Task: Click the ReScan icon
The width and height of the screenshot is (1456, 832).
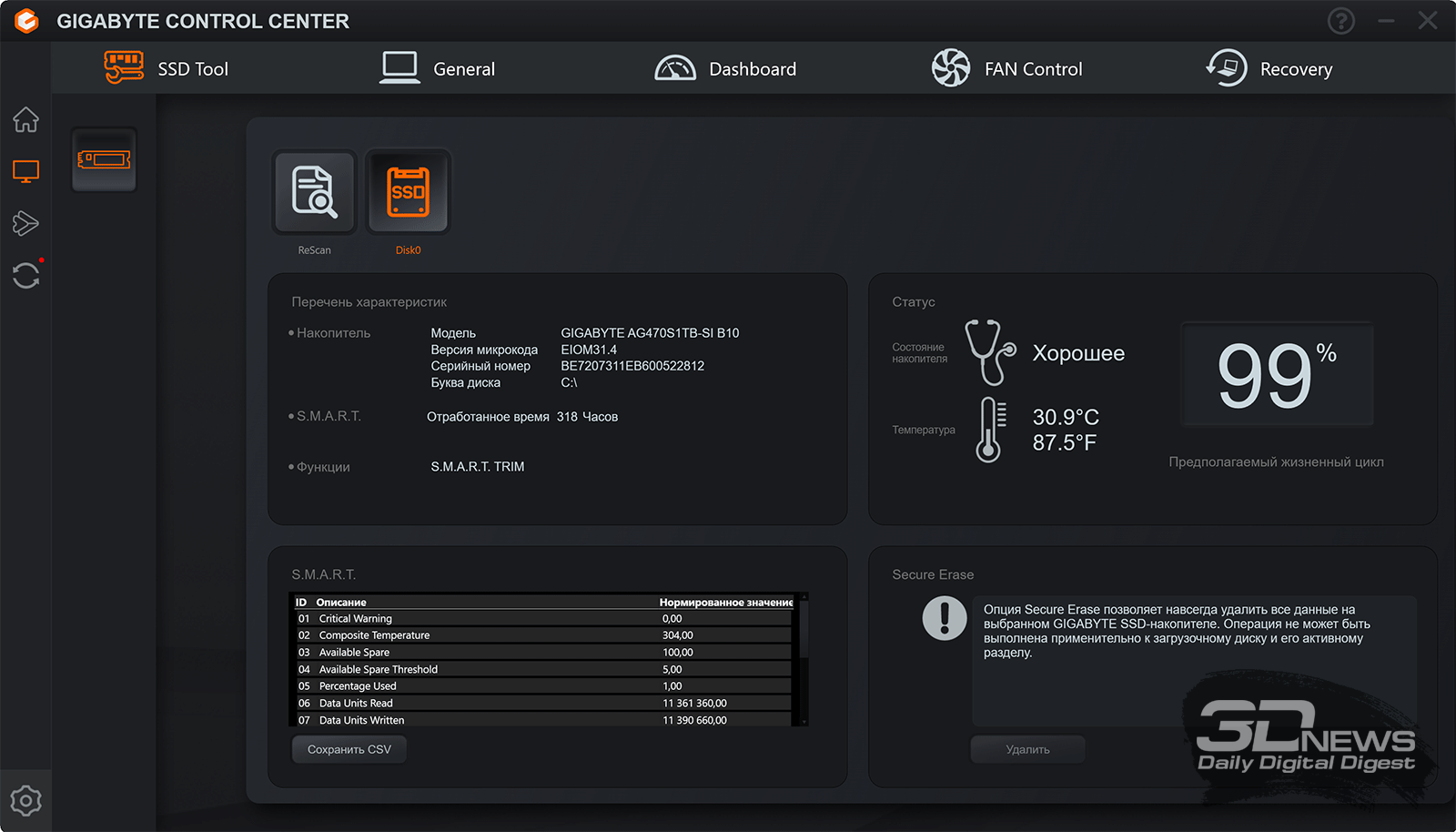Action: coord(314,192)
